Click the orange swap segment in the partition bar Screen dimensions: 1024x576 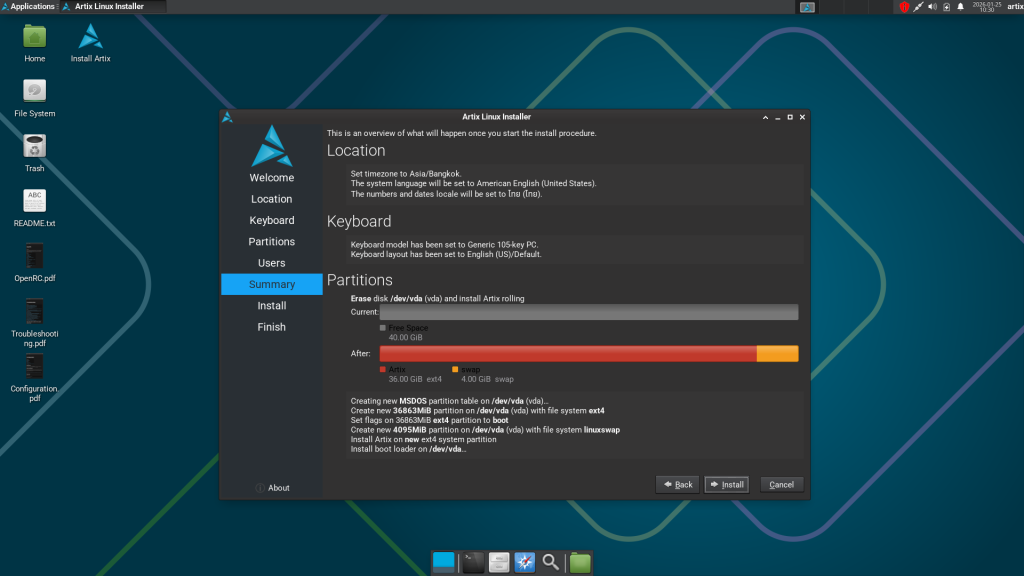[x=777, y=353]
